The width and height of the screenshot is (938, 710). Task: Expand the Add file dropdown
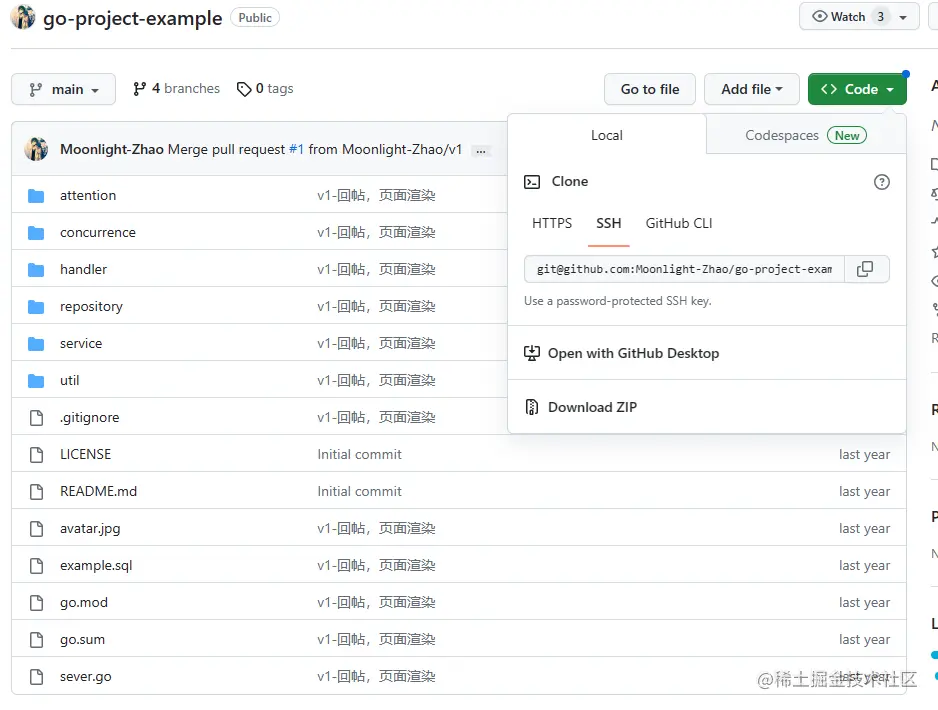point(751,89)
